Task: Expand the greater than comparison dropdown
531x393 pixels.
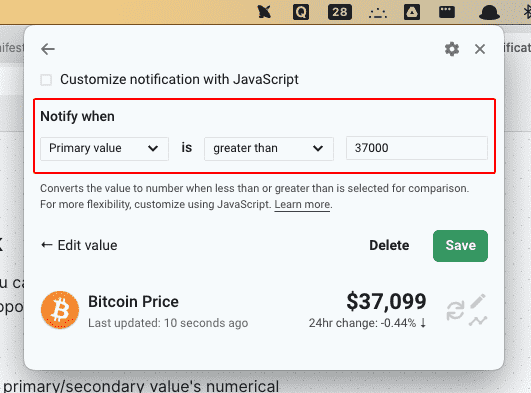Action: pos(269,148)
